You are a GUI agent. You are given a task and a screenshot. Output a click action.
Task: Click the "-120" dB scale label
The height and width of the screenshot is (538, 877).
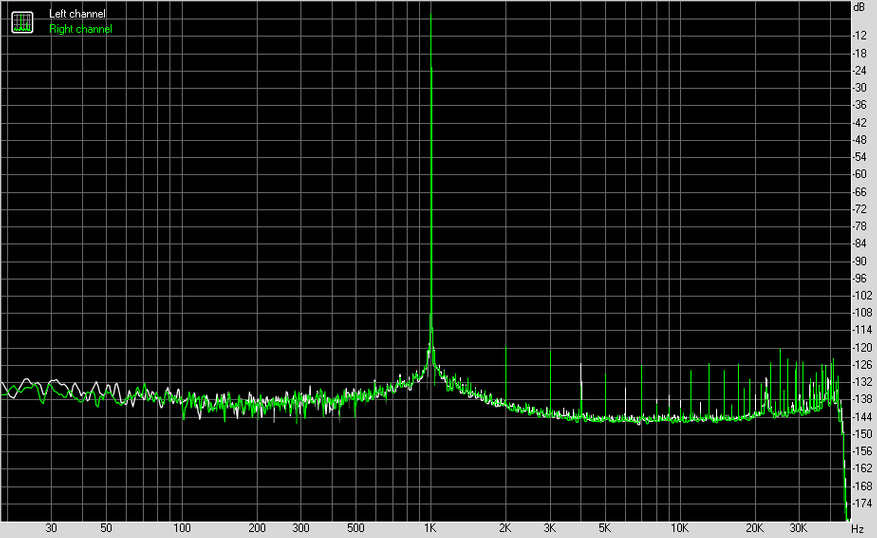pyautogui.click(x=861, y=348)
